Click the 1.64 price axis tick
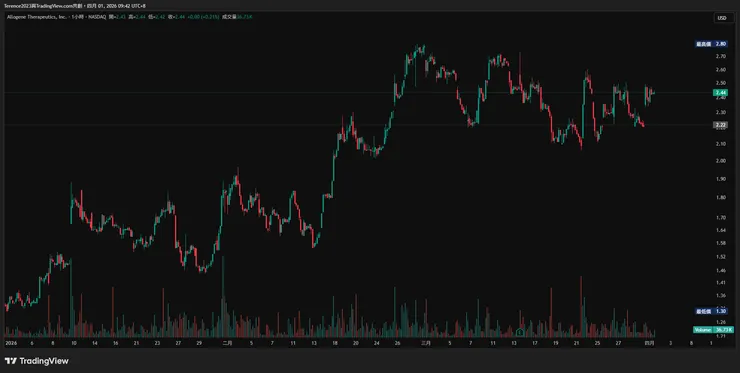 pyautogui.click(x=721, y=230)
